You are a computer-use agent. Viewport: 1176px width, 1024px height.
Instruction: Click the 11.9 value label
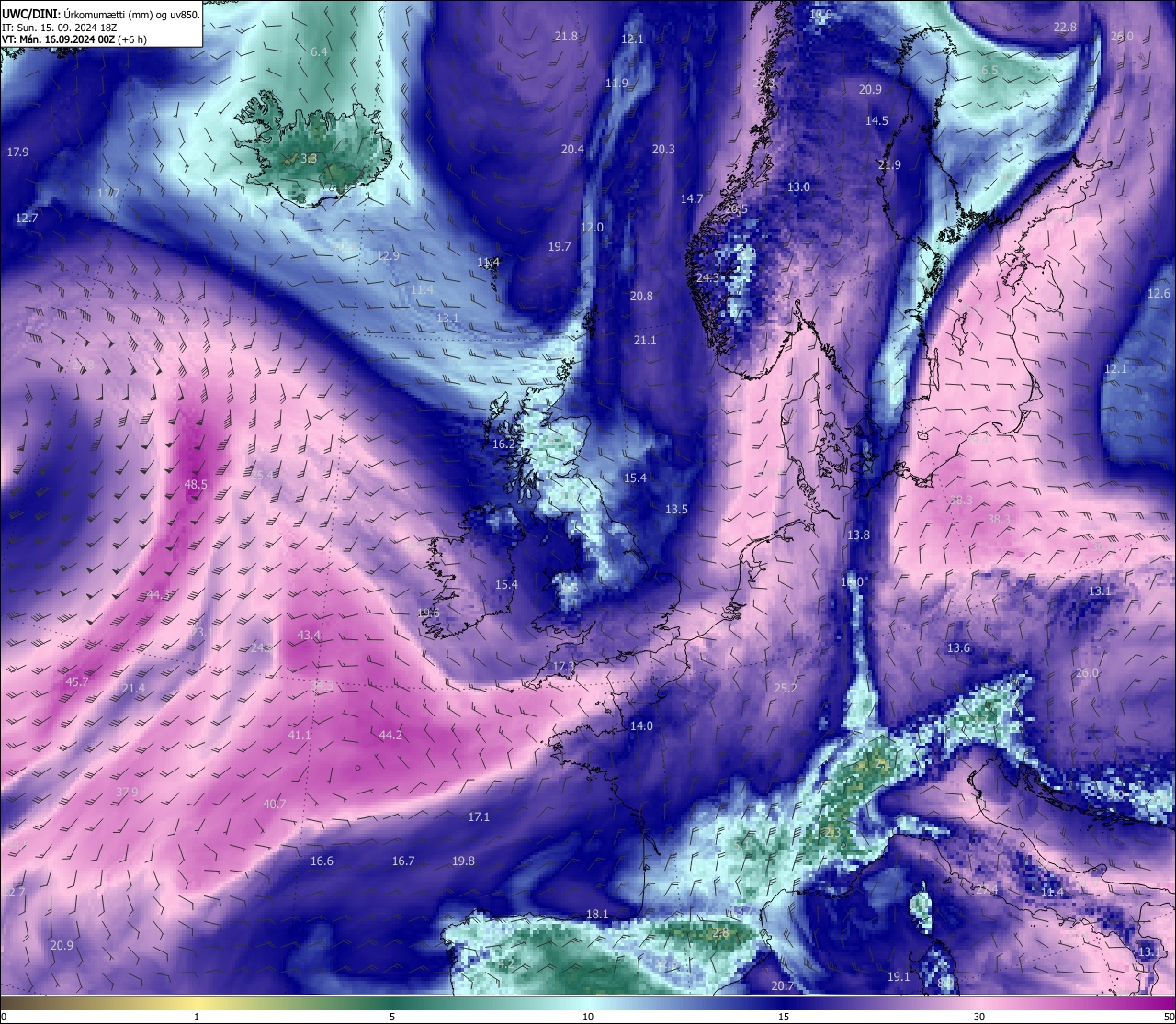616,83
